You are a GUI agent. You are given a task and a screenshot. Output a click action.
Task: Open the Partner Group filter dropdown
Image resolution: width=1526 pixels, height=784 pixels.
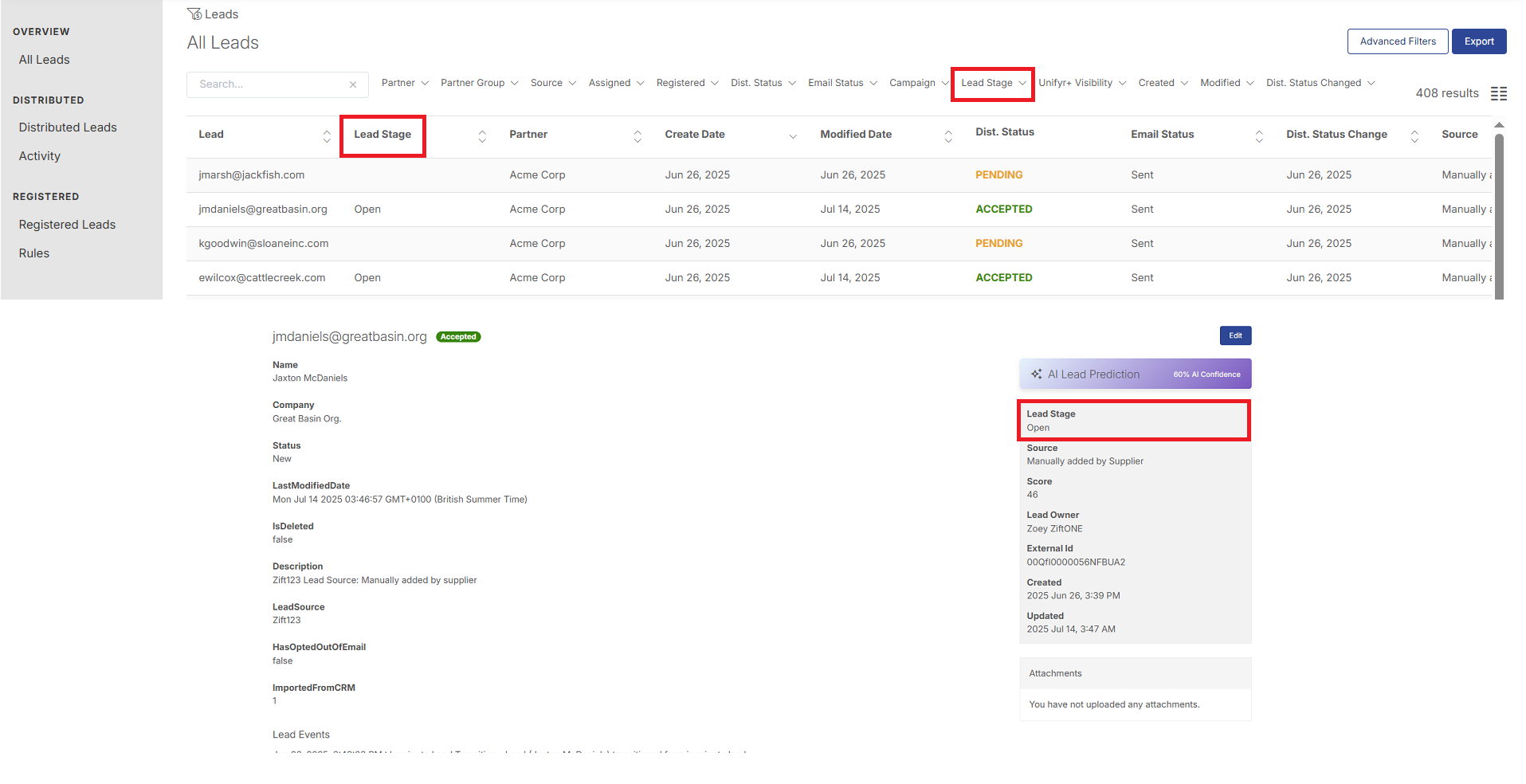coord(479,83)
